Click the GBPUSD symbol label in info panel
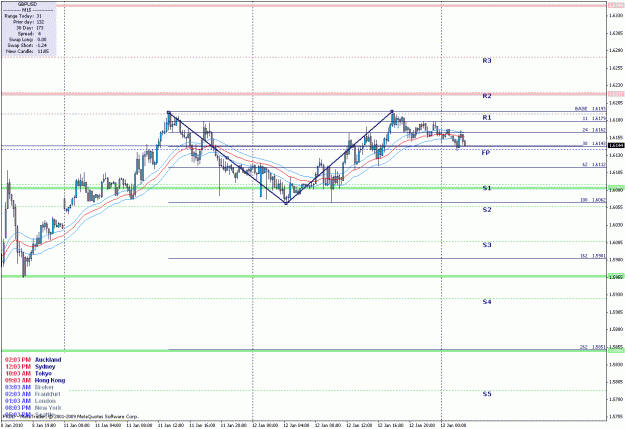The width and height of the screenshot is (625, 429). (27, 4)
